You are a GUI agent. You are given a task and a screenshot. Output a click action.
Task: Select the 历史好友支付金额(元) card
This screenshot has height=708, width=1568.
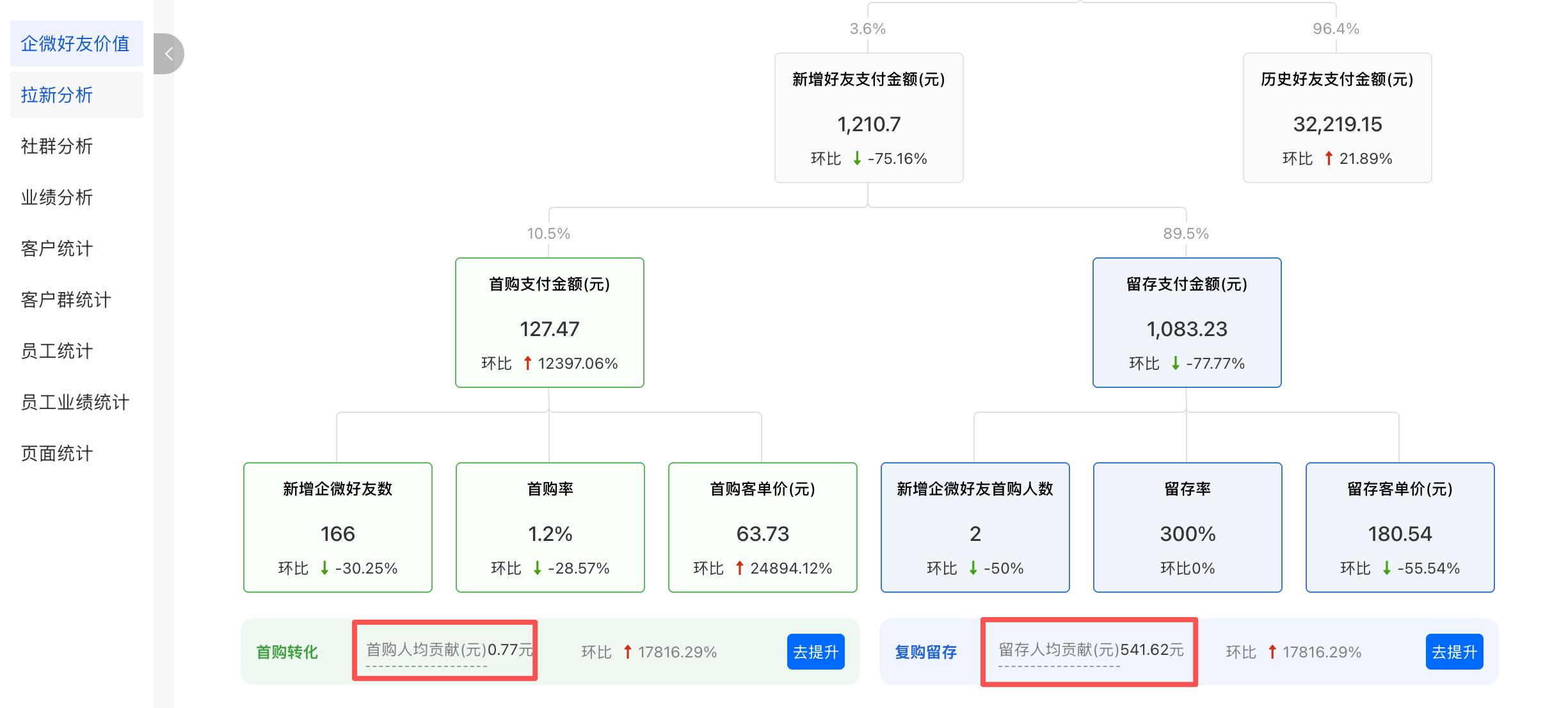(1337, 118)
